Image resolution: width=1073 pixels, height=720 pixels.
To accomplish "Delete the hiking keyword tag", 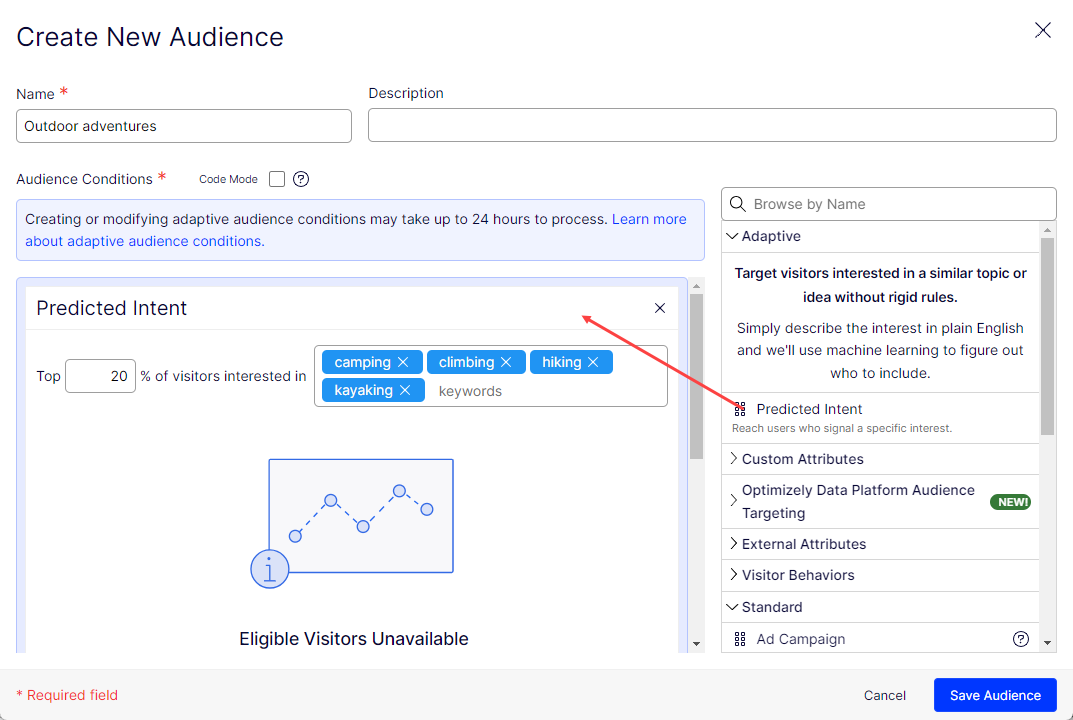I will point(593,362).
